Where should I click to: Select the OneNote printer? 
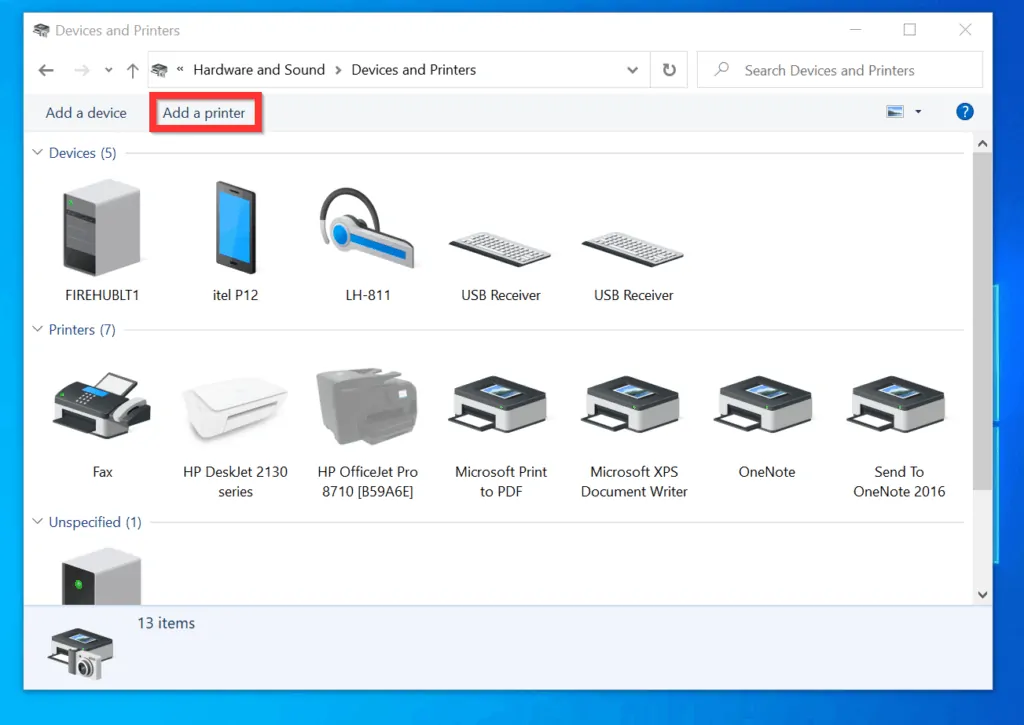764,405
